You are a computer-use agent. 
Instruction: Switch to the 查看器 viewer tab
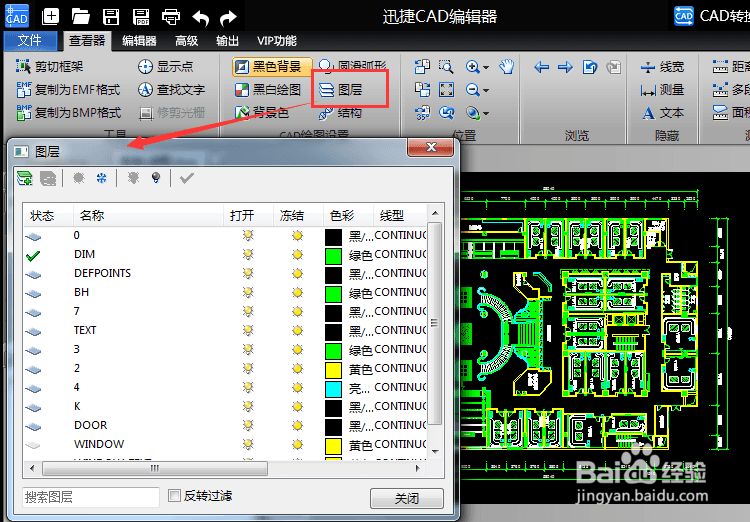tap(87, 41)
